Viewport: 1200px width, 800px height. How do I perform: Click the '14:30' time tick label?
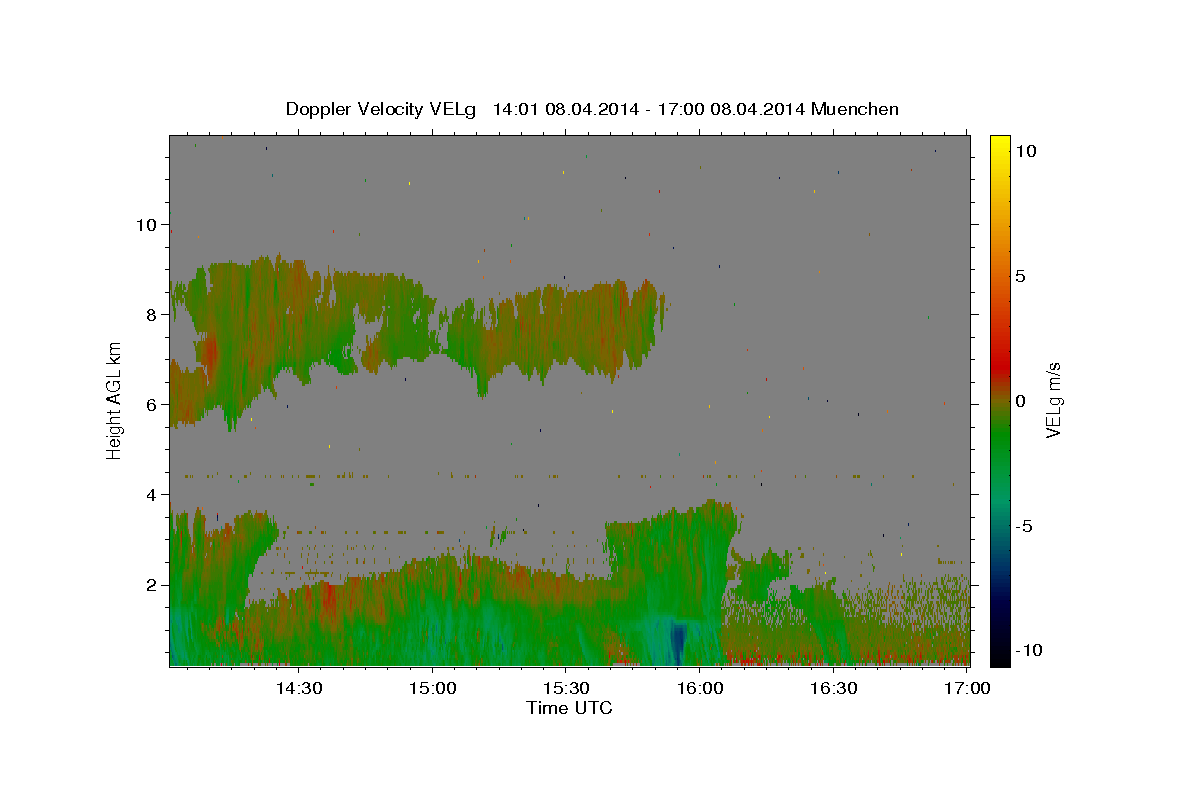point(298,688)
